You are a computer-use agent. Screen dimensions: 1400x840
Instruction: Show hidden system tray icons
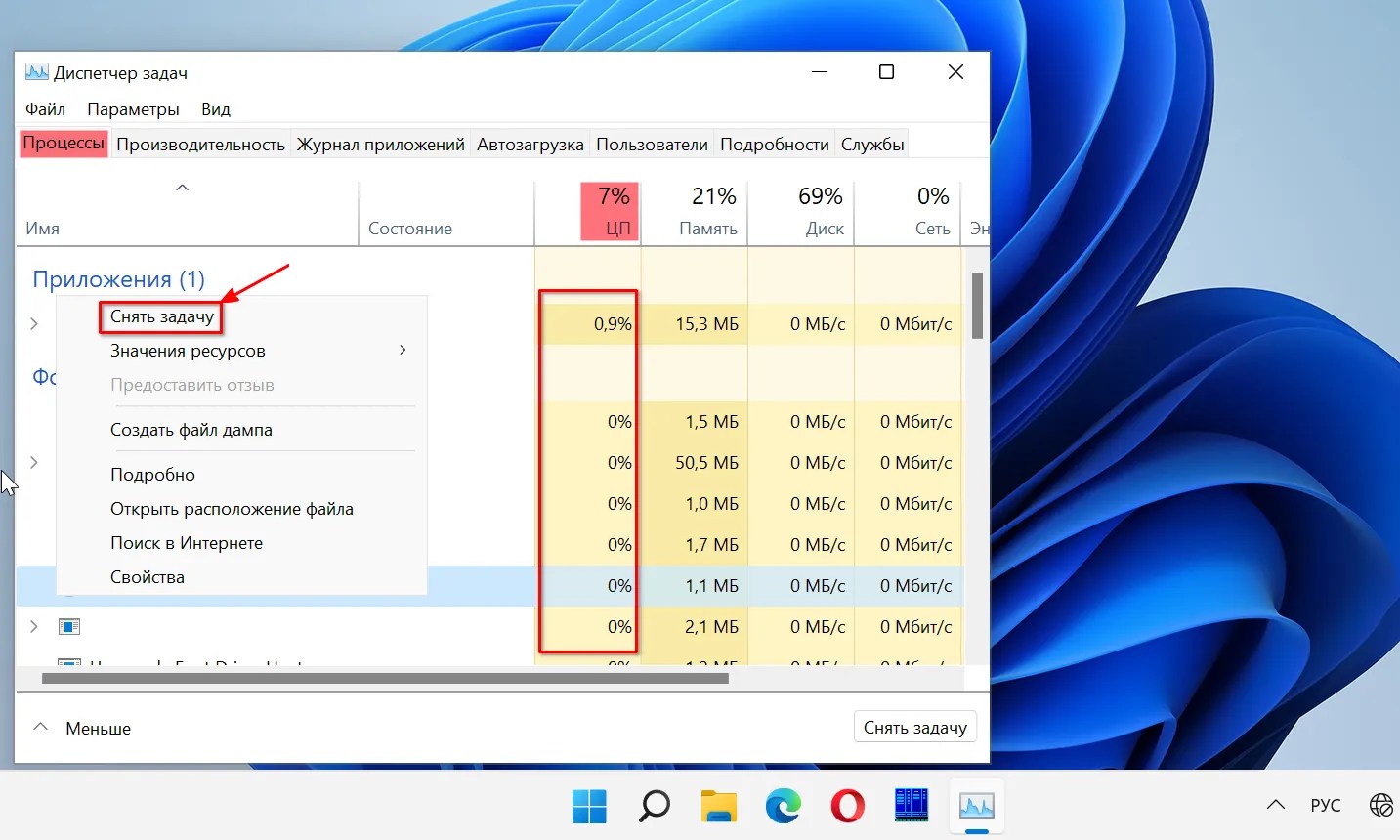(1275, 805)
